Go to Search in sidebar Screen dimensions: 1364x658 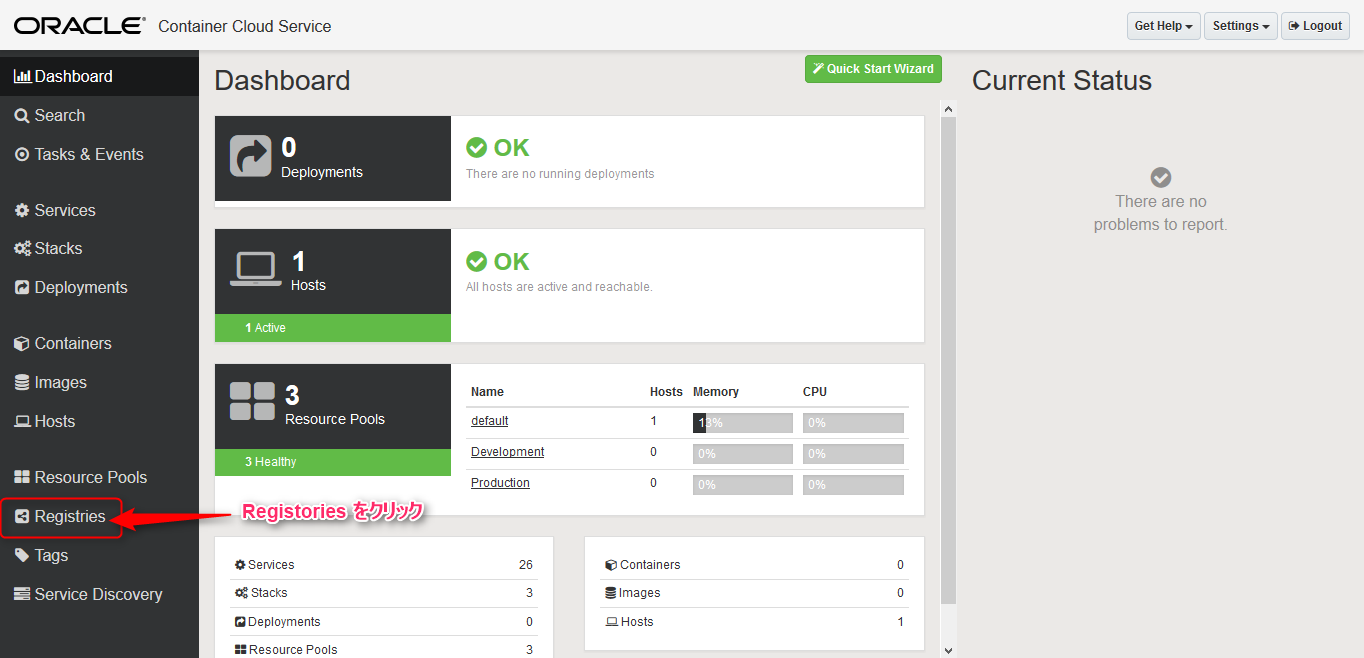pyautogui.click(x=99, y=116)
